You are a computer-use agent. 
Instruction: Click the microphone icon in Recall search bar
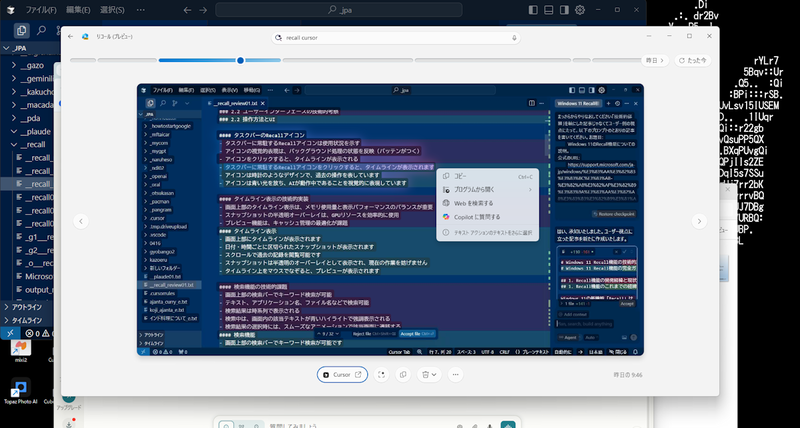[x=514, y=38]
